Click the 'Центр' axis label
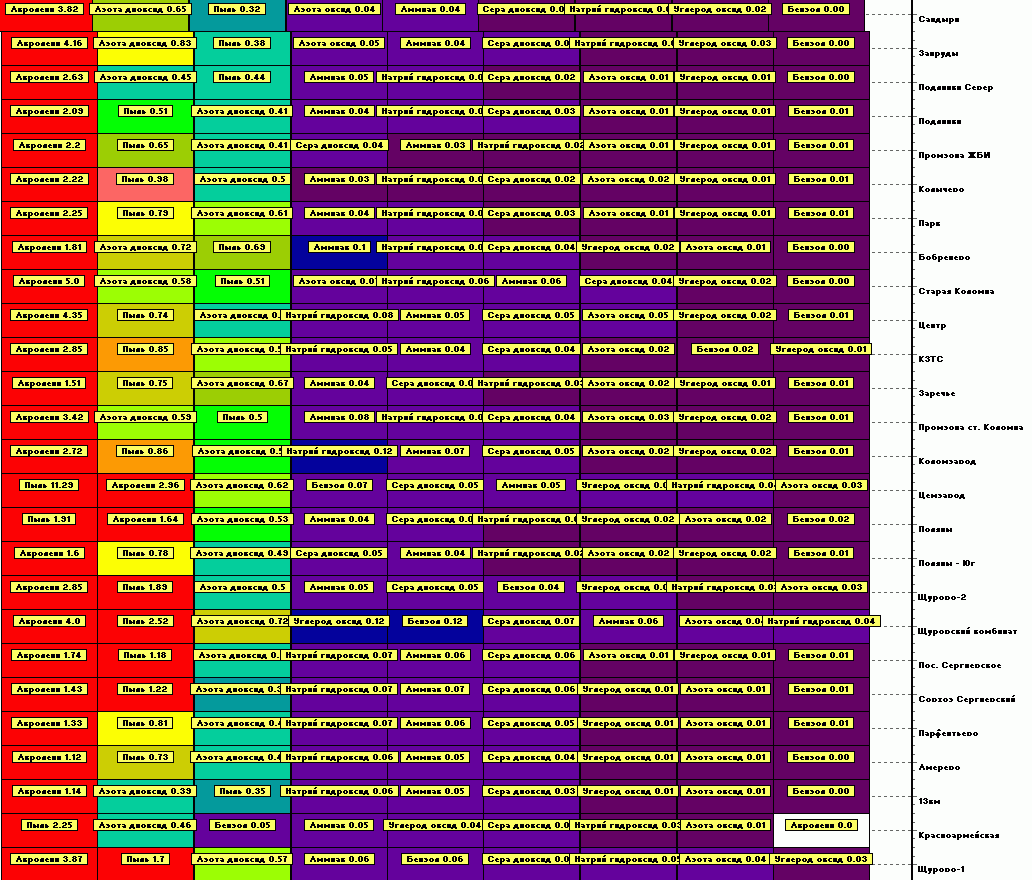 pyautogui.click(x=932, y=326)
